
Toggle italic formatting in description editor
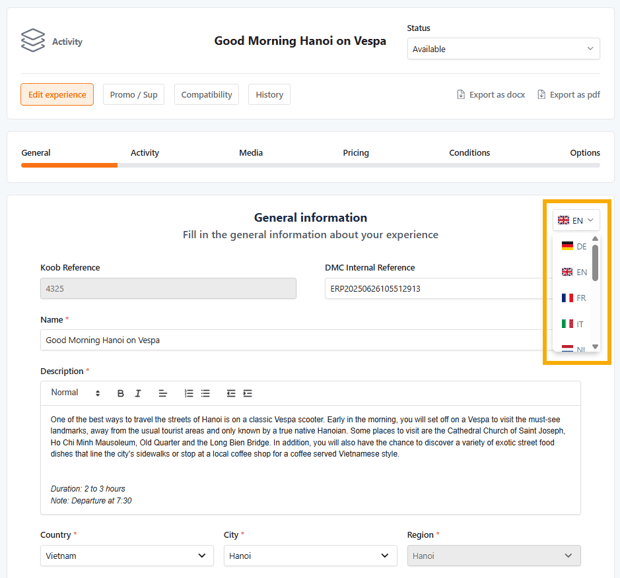[138, 394]
